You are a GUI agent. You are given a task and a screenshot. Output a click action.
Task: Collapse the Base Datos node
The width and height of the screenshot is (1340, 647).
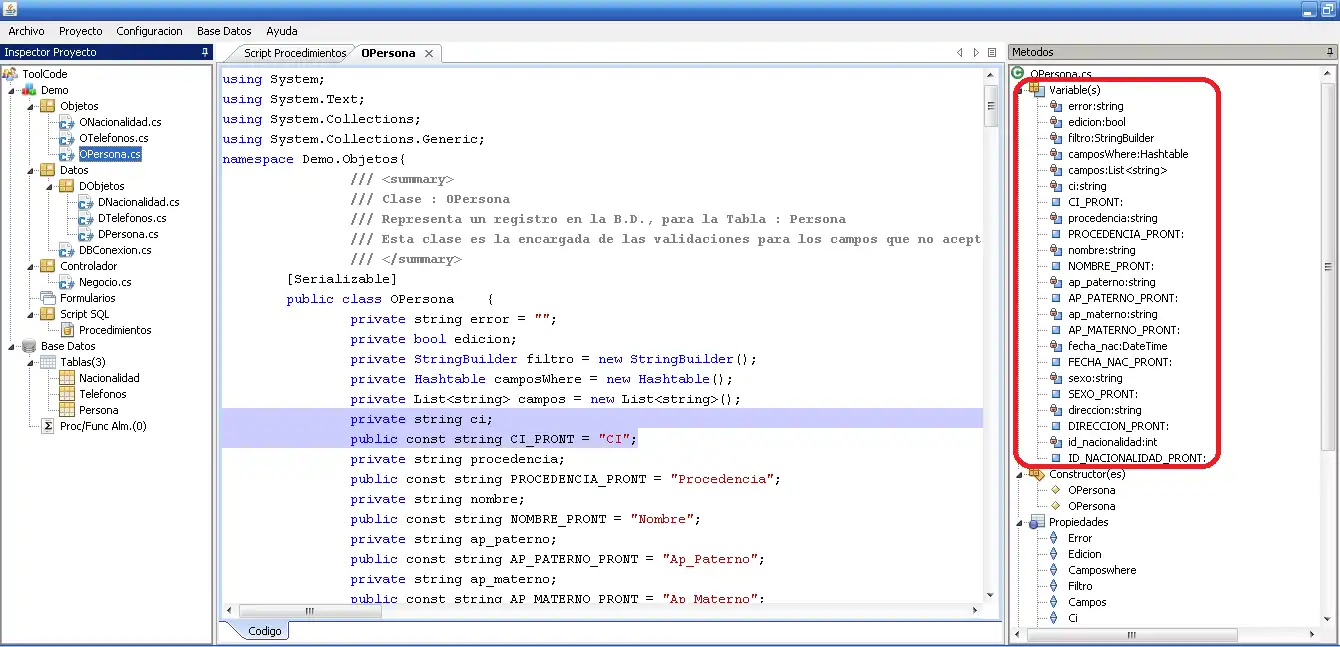[13, 346]
